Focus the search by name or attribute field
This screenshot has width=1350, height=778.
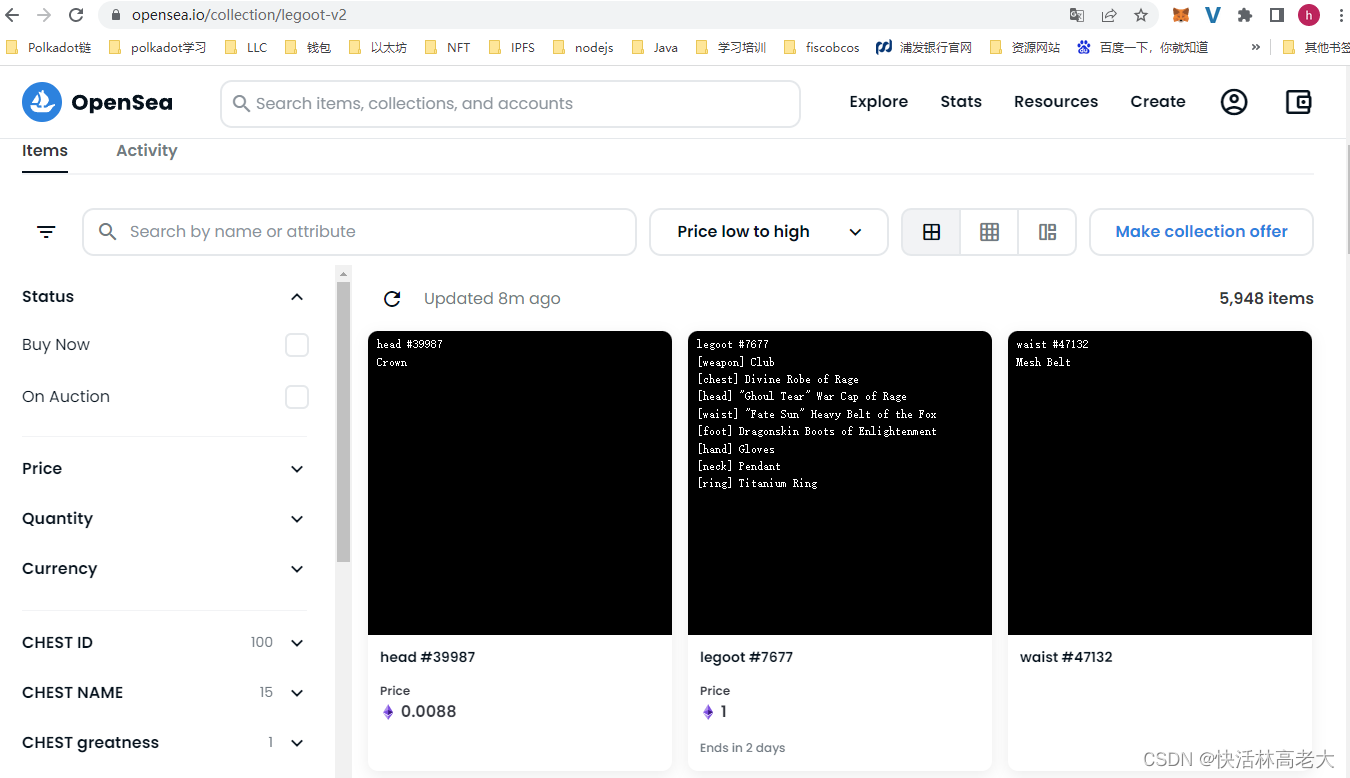[x=359, y=232]
